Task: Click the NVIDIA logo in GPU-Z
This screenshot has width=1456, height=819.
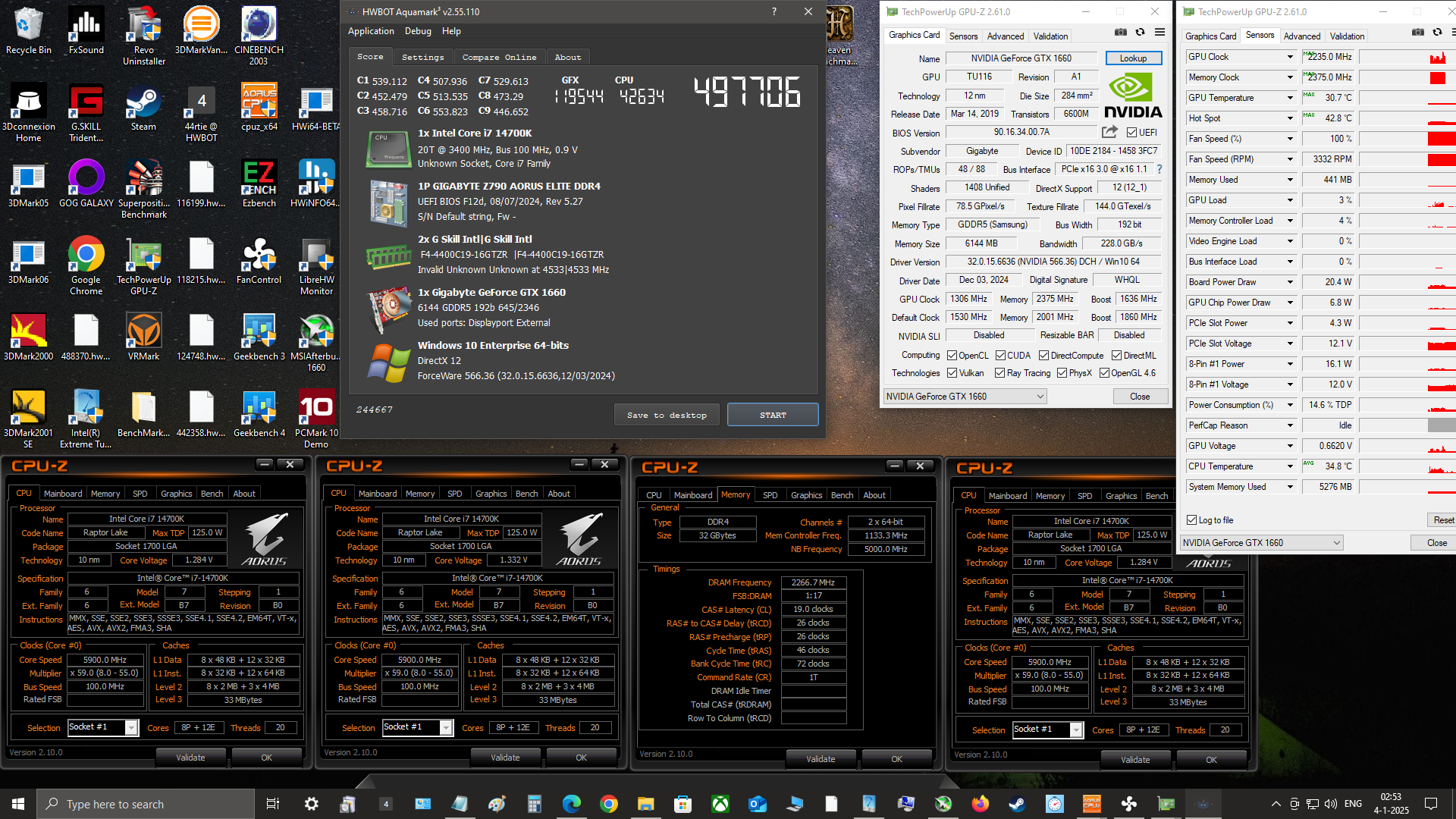Action: pyautogui.click(x=1133, y=96)
